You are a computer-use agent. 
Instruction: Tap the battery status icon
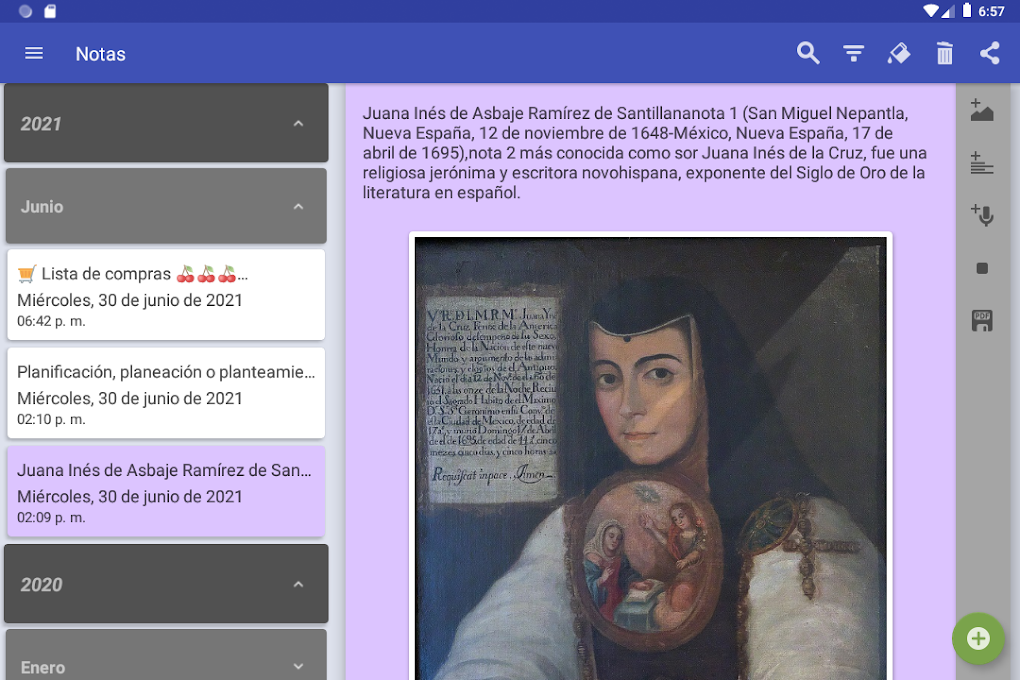967,10
